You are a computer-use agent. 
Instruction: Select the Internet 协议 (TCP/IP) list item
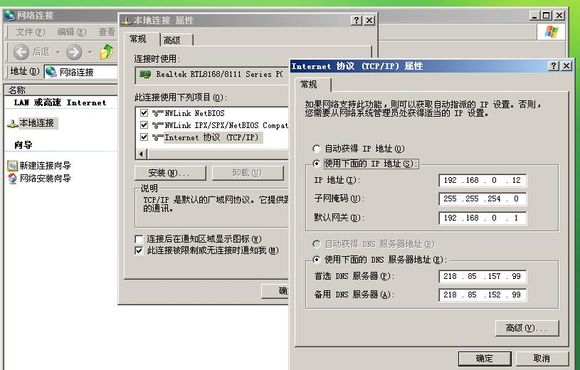212,138
